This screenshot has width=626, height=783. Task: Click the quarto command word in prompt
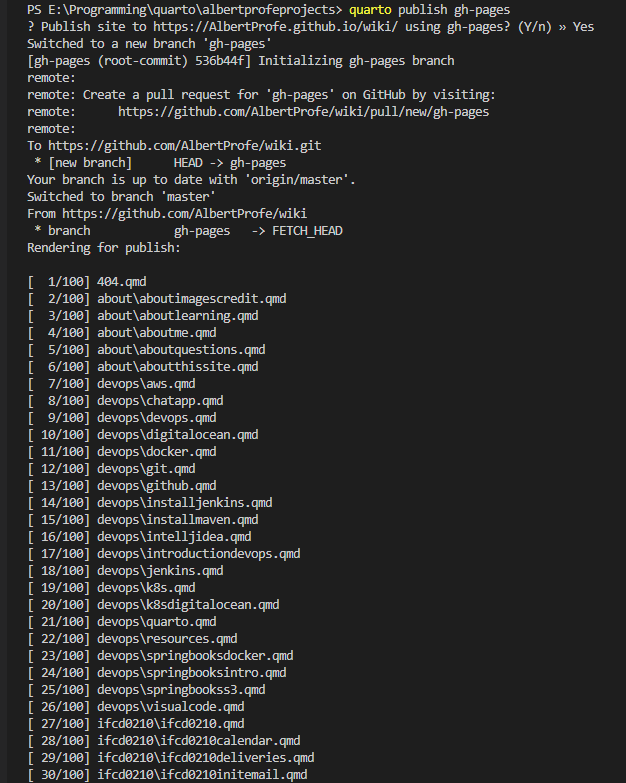[370, 10]
